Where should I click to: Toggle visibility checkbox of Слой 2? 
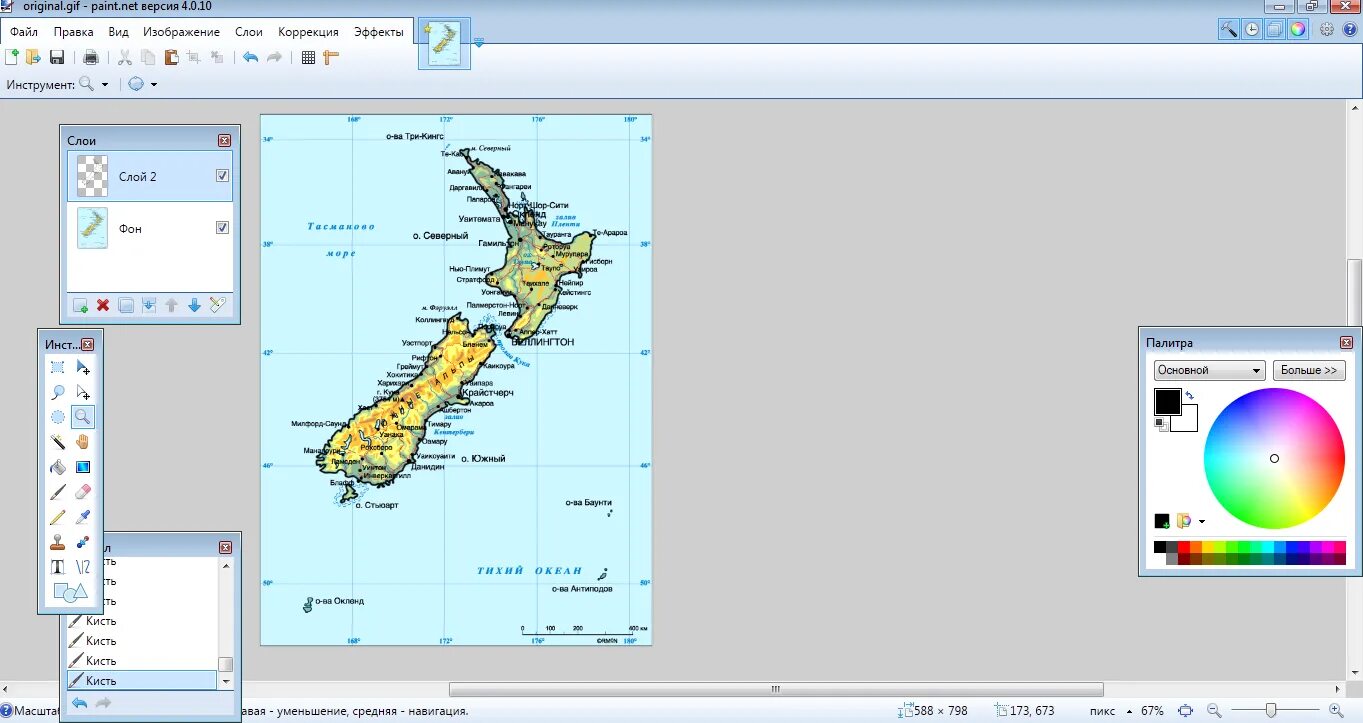(223, 176)
